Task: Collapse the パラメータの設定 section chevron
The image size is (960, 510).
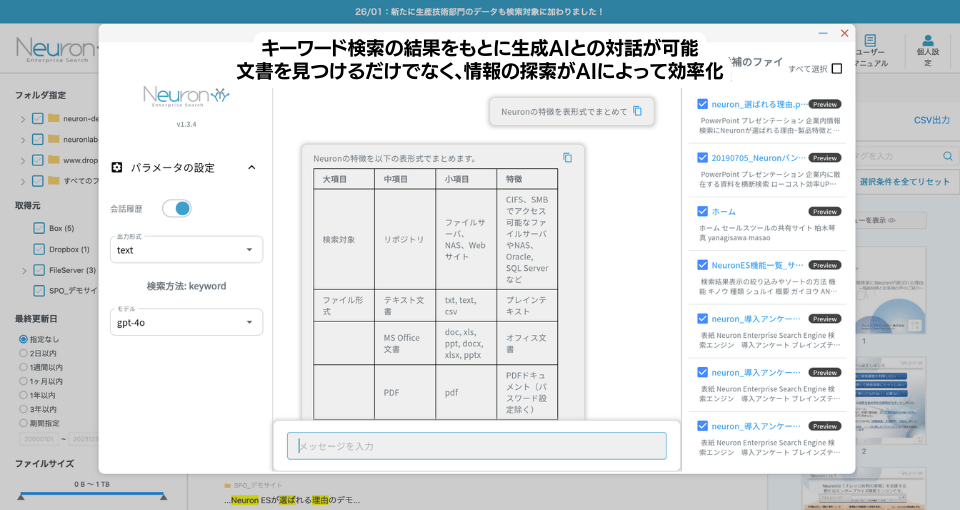Action: pos(252,167)
